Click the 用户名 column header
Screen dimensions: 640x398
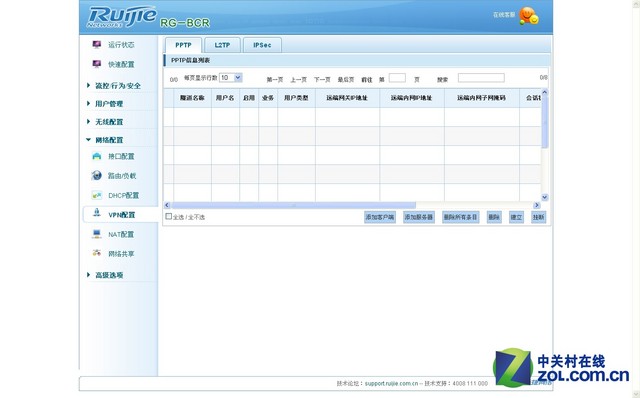point(225,98)
